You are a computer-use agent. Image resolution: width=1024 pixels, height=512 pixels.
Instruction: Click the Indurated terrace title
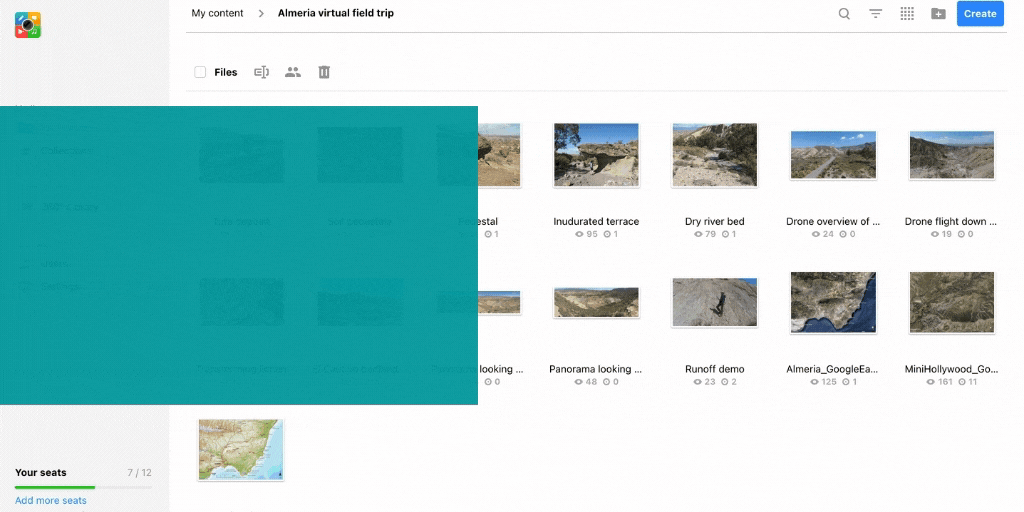pos(596,221)
